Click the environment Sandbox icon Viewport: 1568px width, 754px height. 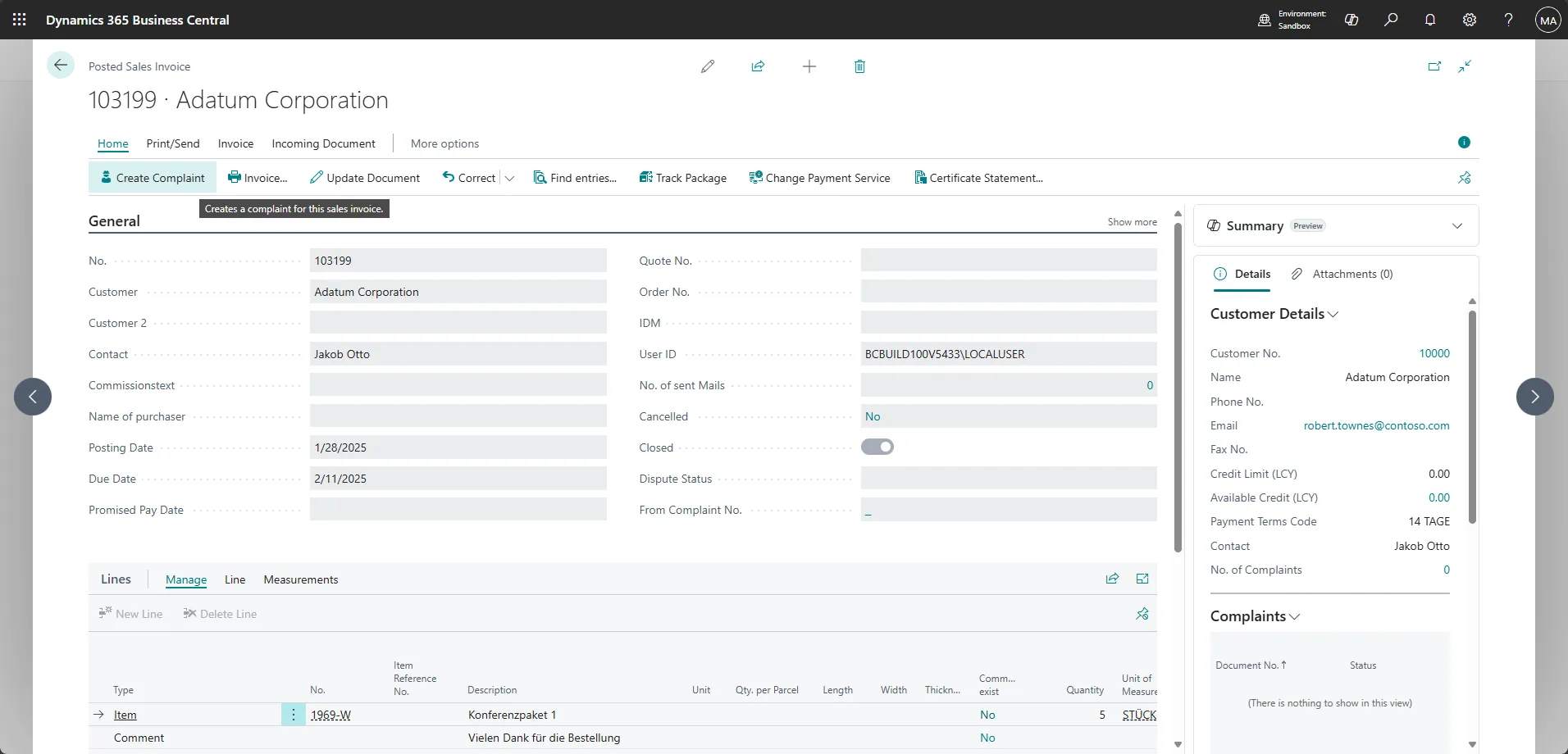(x=1265, y=20)
